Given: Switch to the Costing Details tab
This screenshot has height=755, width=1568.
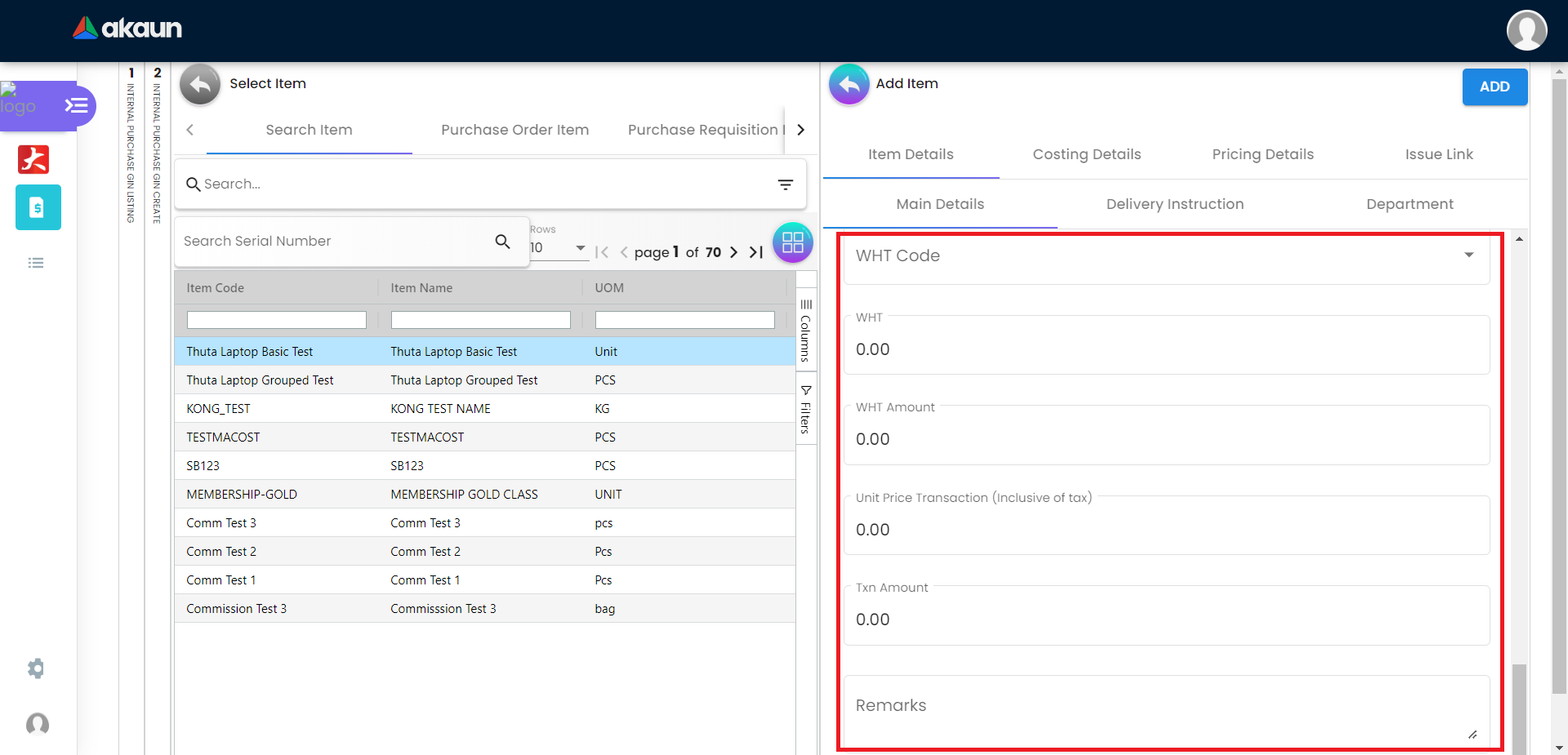Looking at the screenshot, I should tap(1086, 154).
